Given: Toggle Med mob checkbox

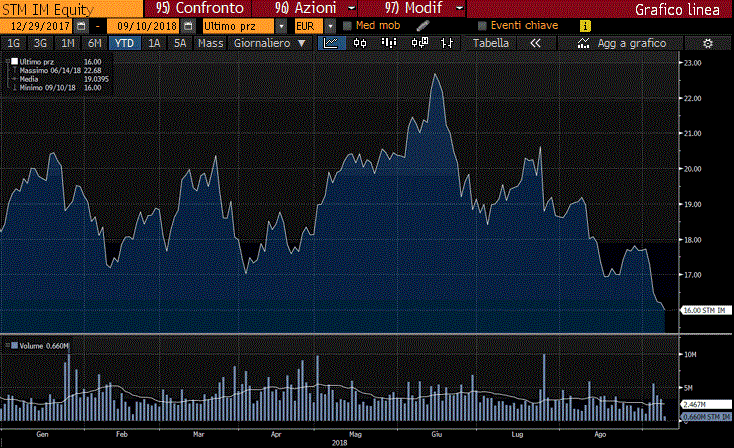Looking at the screenshot, I should 347,26.
